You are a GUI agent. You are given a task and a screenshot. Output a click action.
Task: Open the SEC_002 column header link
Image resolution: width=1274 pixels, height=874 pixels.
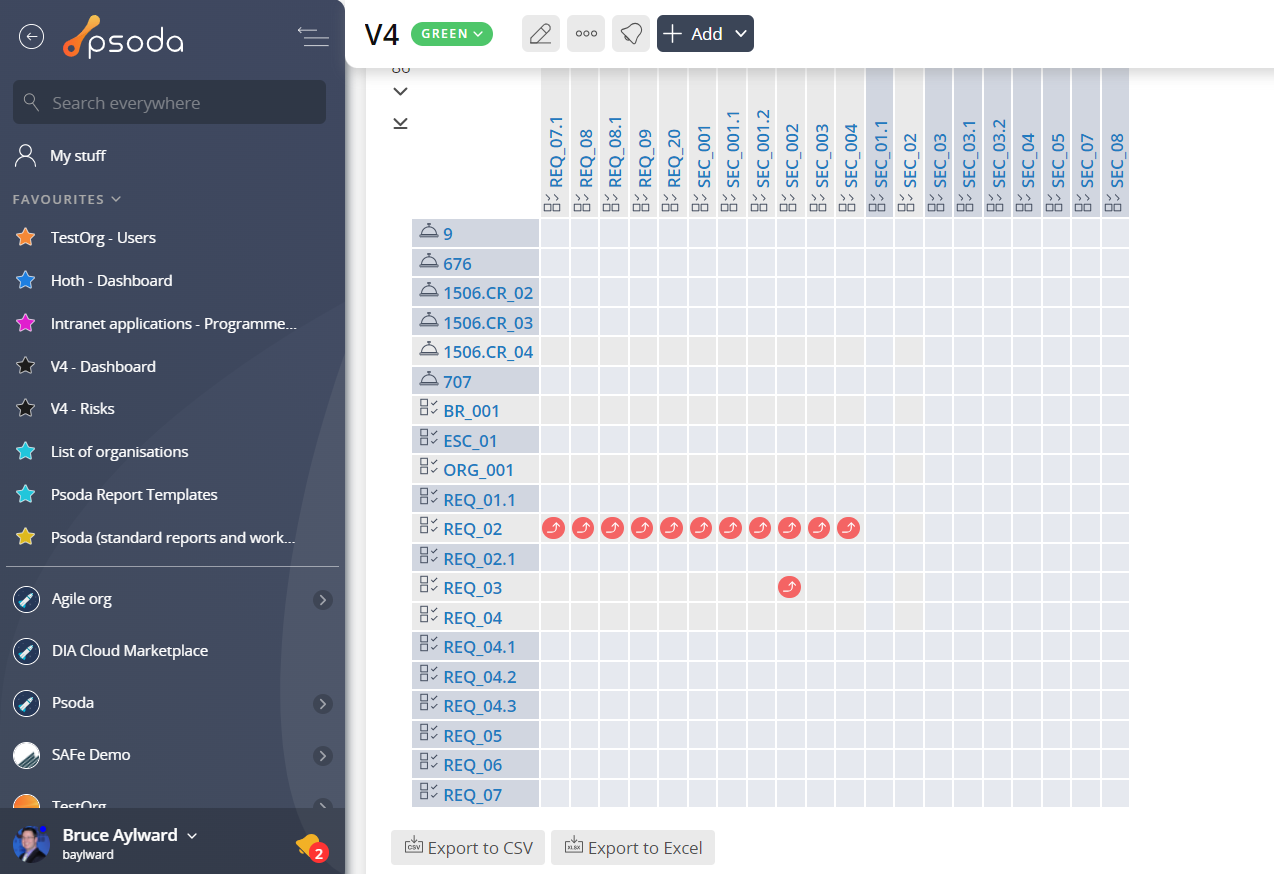pyautogui.click(x=792, y=155)
